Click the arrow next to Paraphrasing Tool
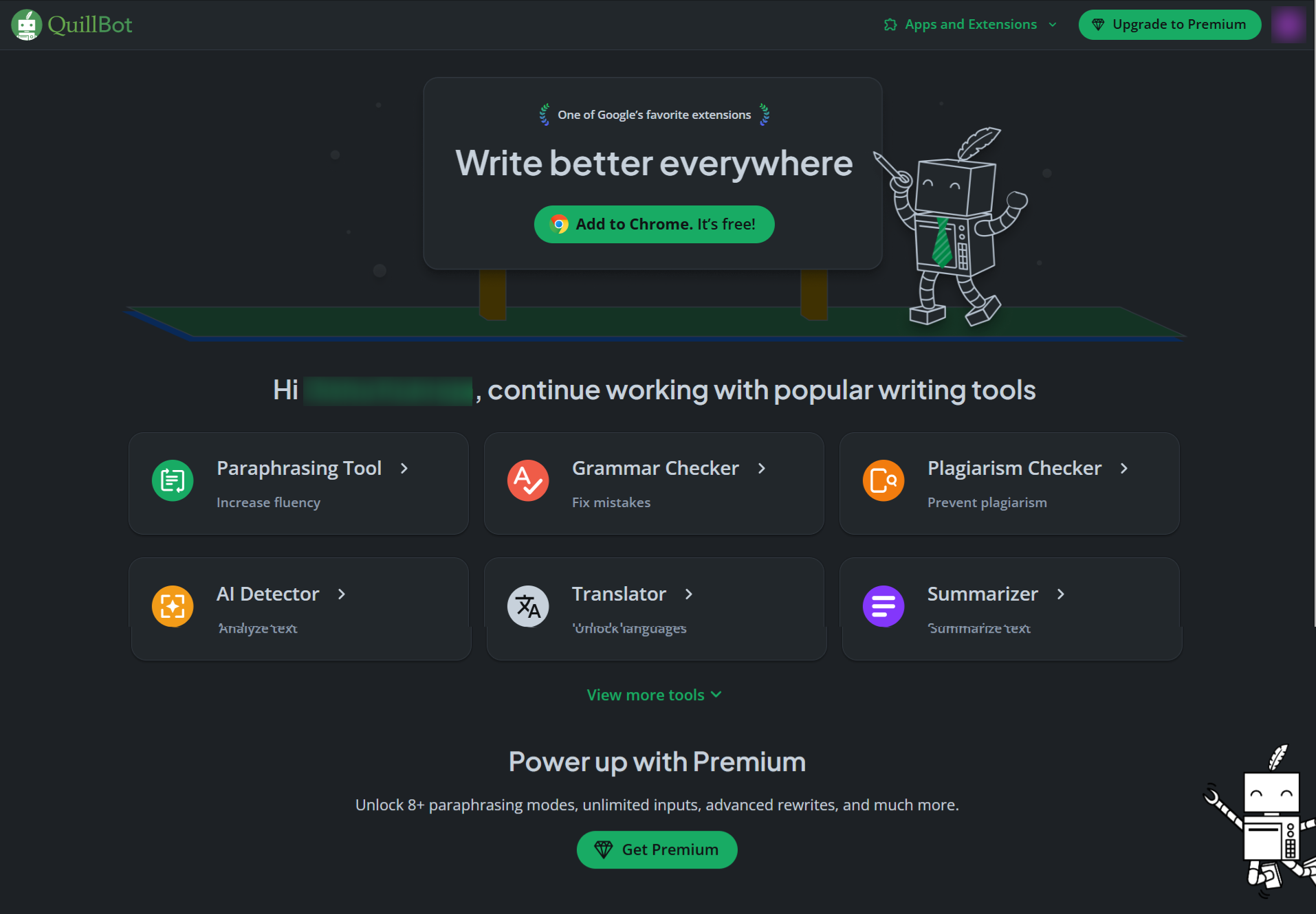 pos(404,468)
